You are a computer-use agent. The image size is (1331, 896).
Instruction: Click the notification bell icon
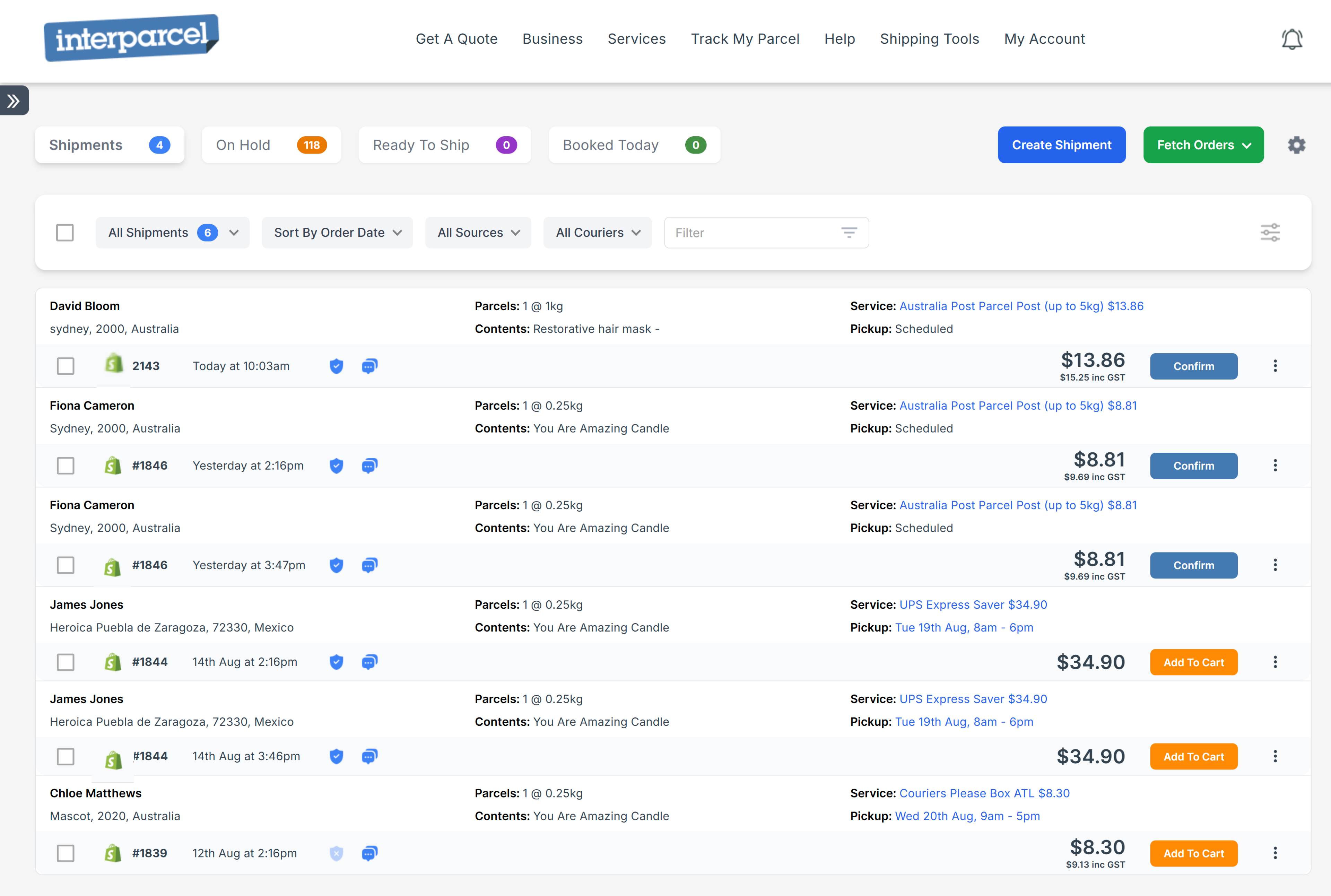click(x=1292, y=38)
